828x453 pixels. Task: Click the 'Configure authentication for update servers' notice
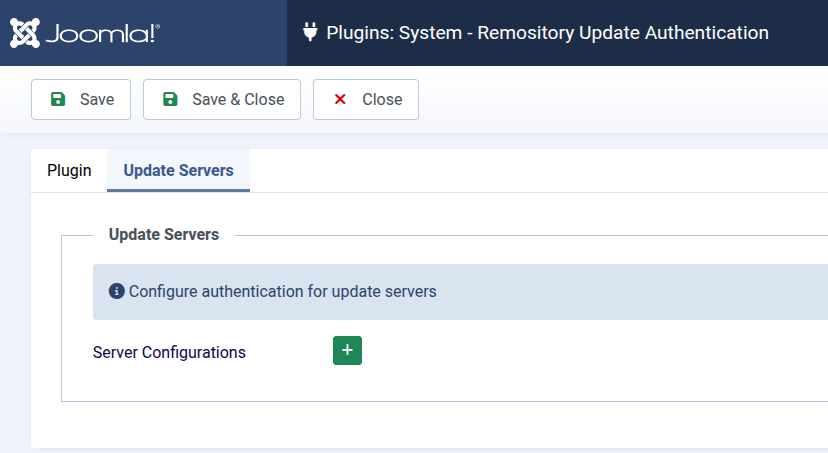[283, 292]
